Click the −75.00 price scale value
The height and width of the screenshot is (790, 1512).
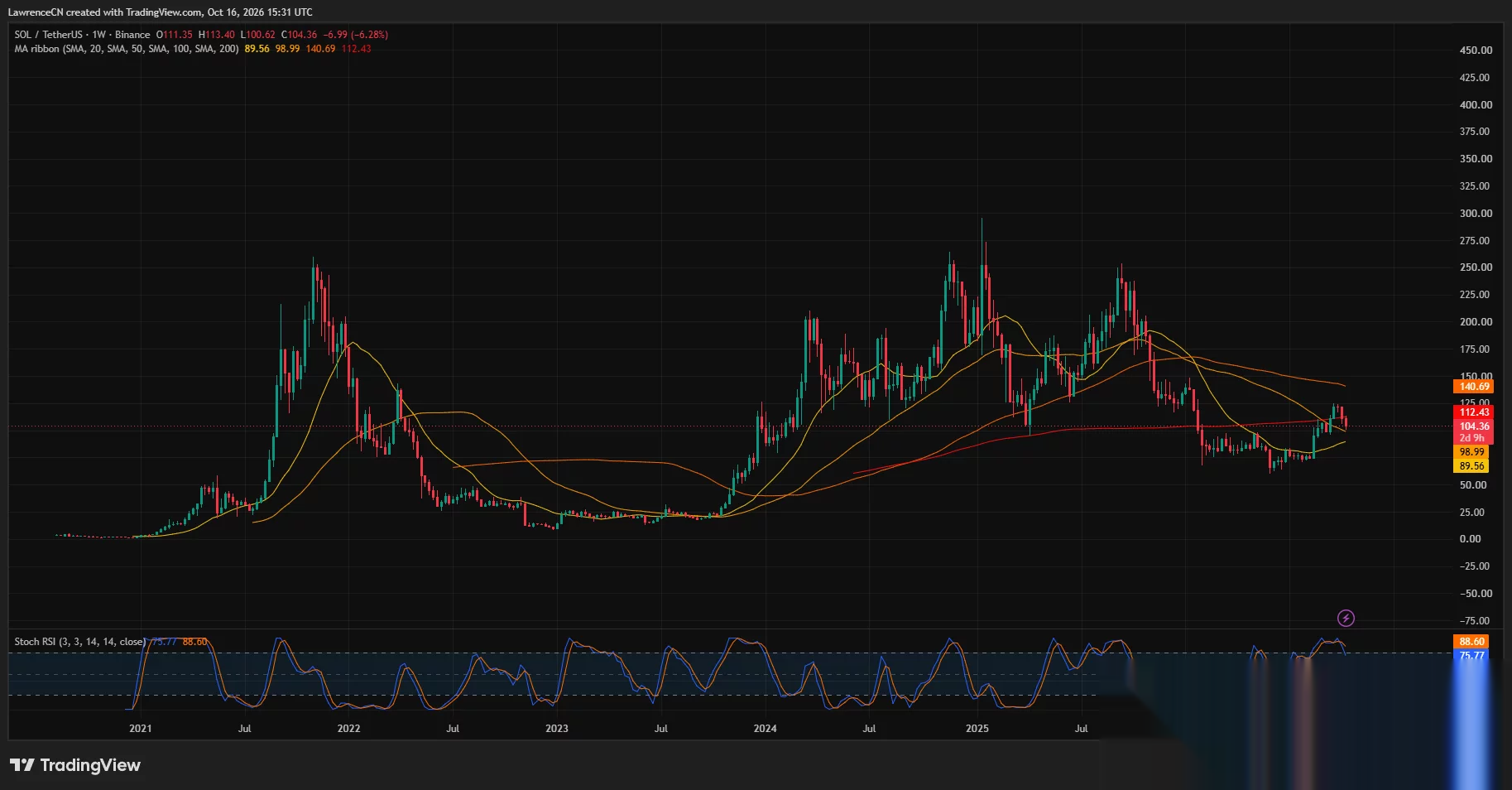[1474, 621]
